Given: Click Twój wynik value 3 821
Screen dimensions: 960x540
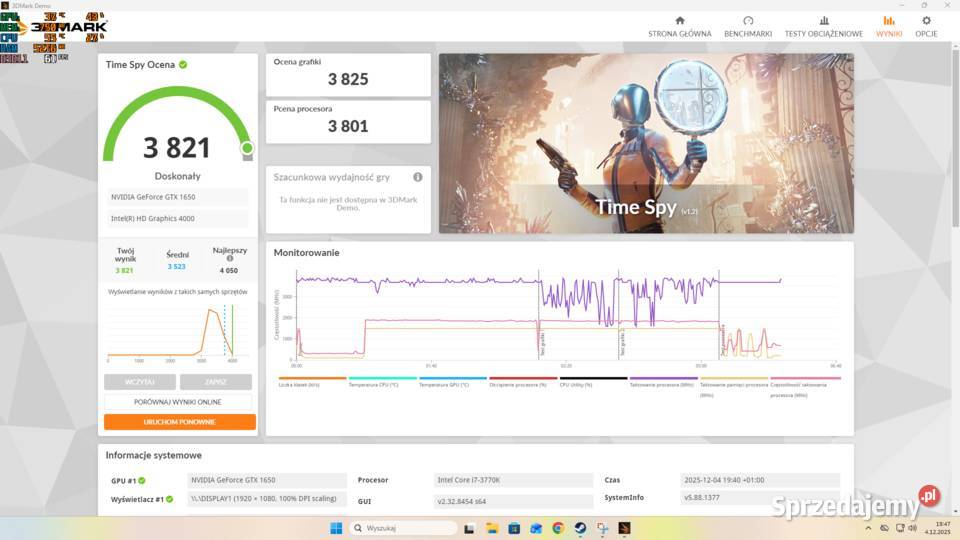Looking at the screenshot, I should [124, 271].
